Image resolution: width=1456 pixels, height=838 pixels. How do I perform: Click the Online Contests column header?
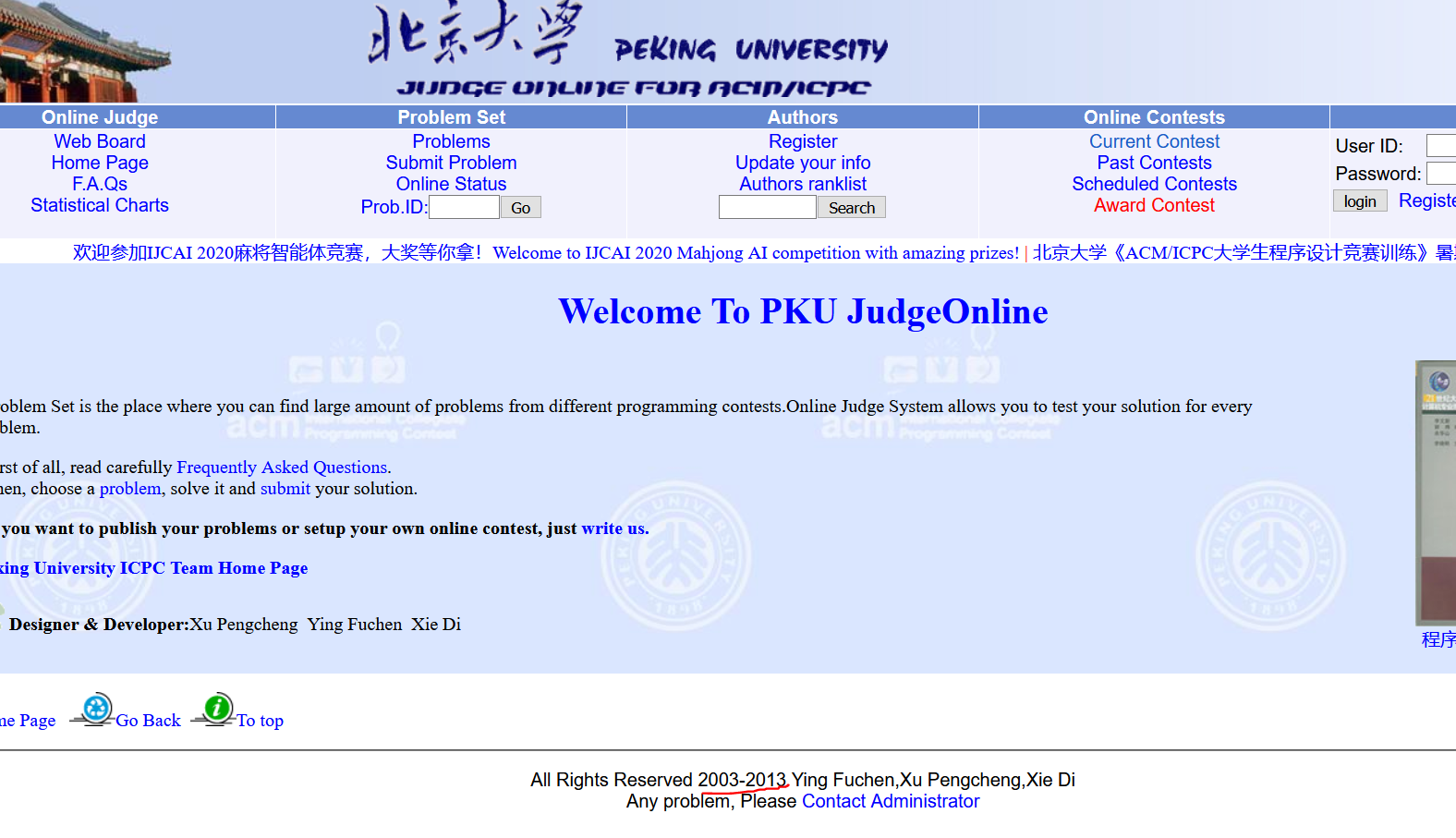tap(1154, 117)
